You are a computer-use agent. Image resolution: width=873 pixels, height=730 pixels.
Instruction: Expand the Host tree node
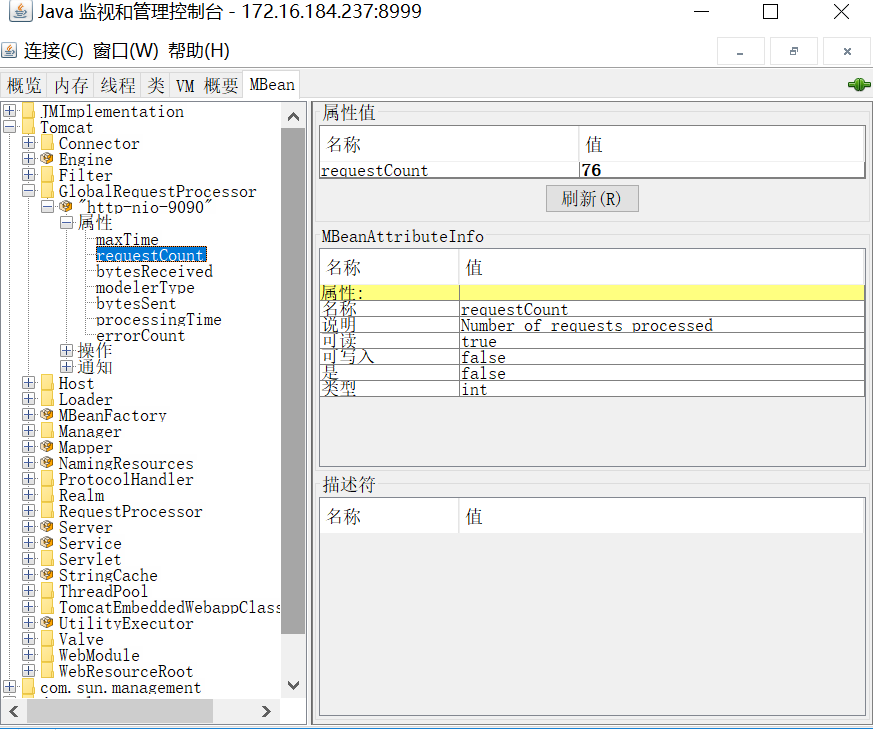28,383
